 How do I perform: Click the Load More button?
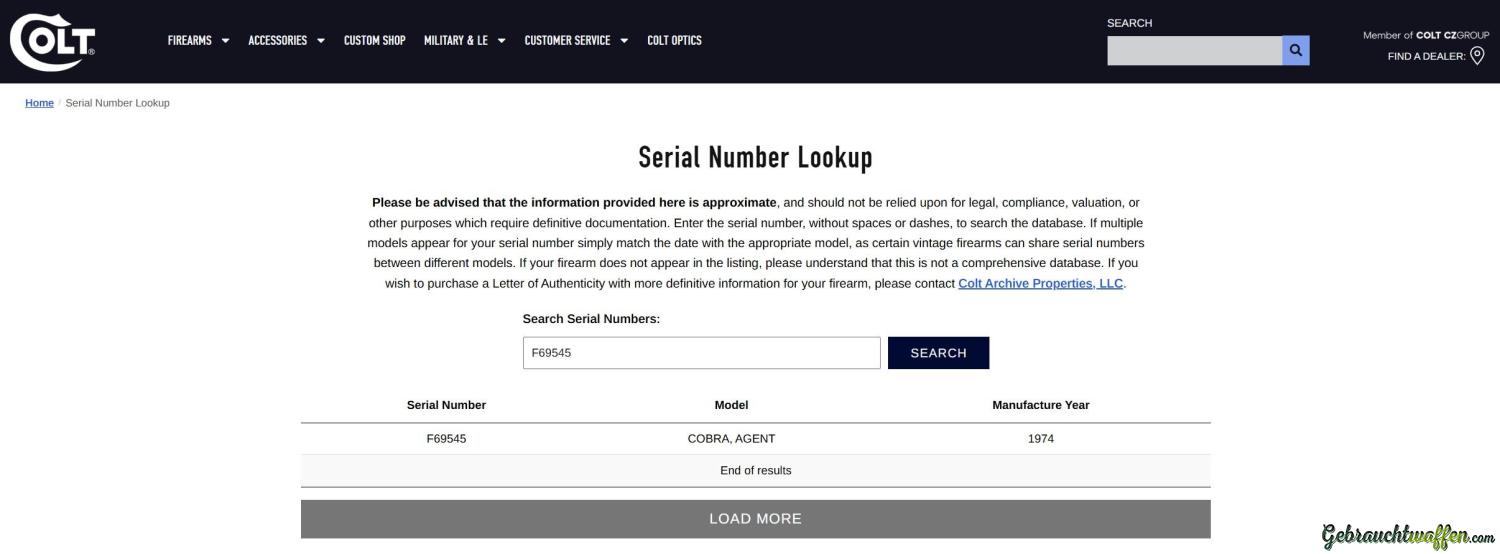pyautogui.click(x=755, y=519)
